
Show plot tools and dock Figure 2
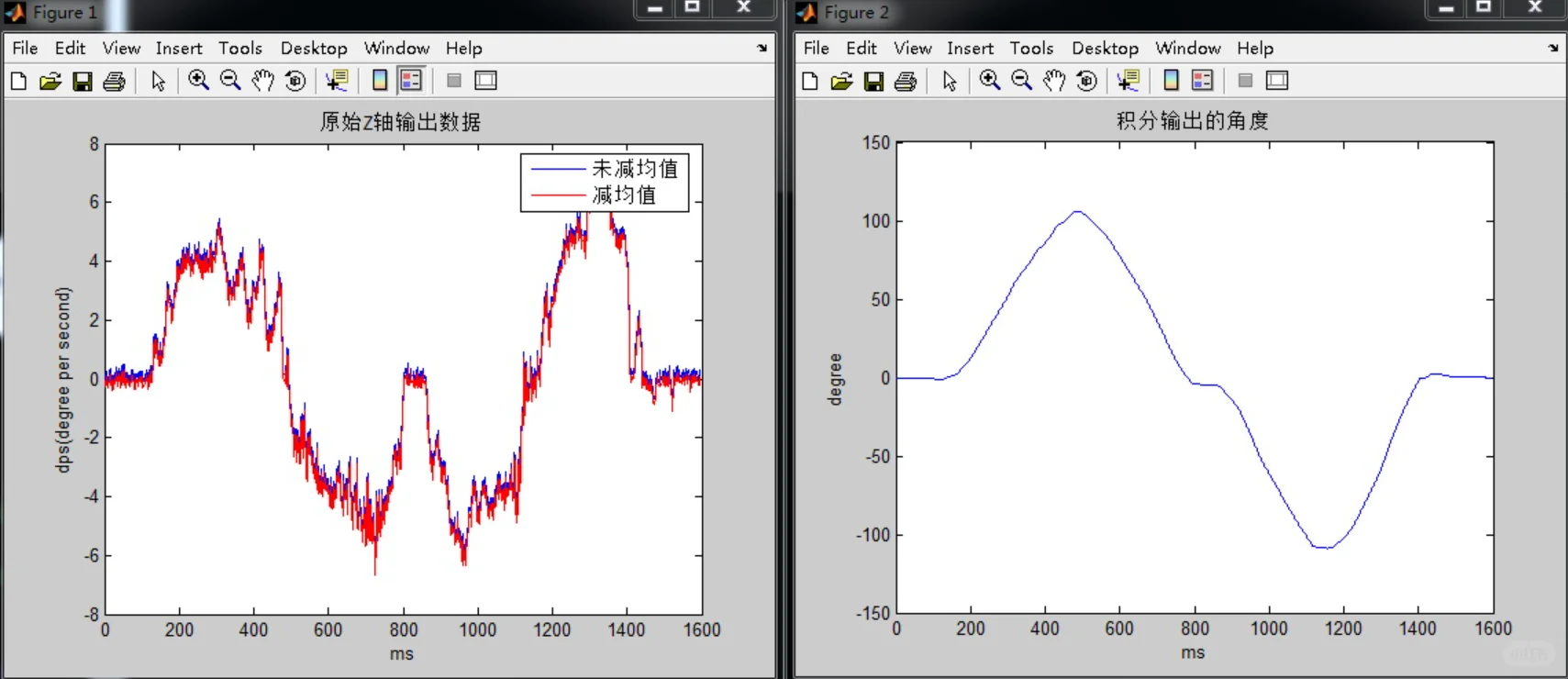click(x=1277, y=81)
